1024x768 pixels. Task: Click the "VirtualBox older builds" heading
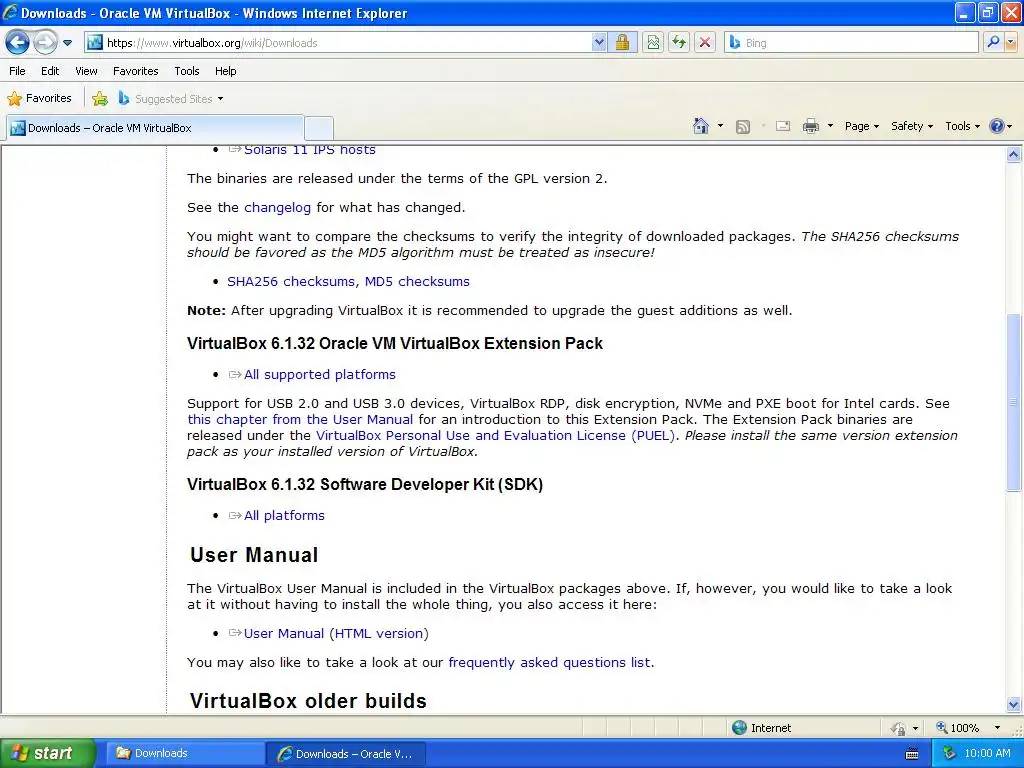pos(308,701)
